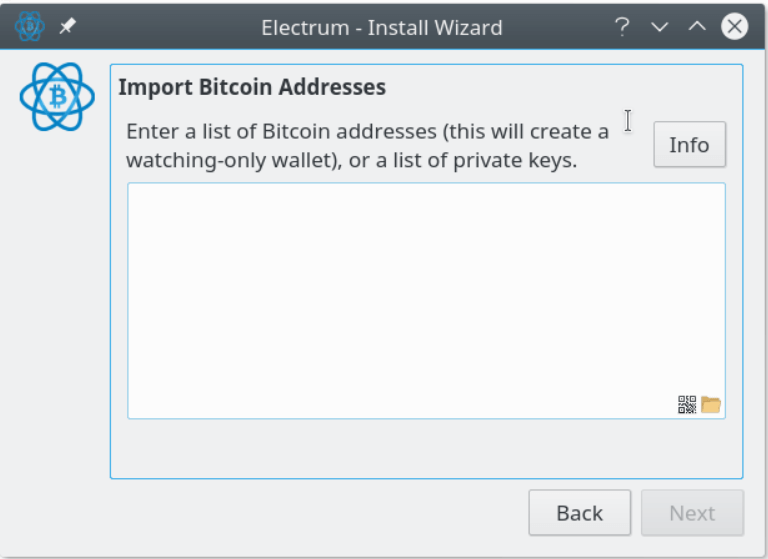Image resolution: width=768 pixels, height=559 pixels.
Task: Go back with the Back button
Action: (x=579, y=513)
